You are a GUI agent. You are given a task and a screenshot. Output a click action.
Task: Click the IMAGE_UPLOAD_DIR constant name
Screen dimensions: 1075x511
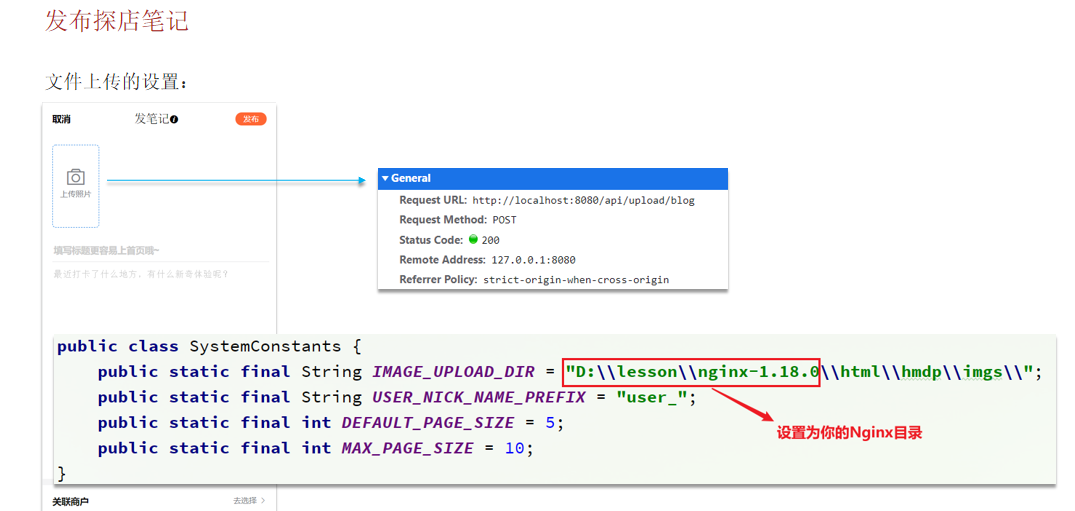pos(453,372)
